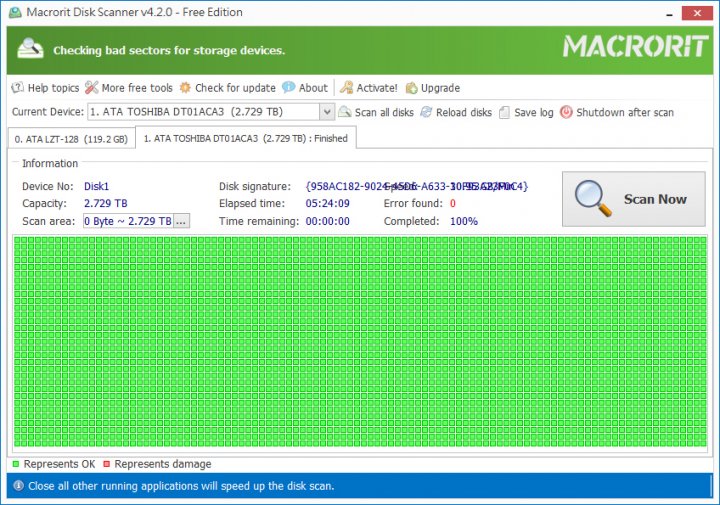
Task: Click Upgrade box icon
Action: tap(411, 88)
